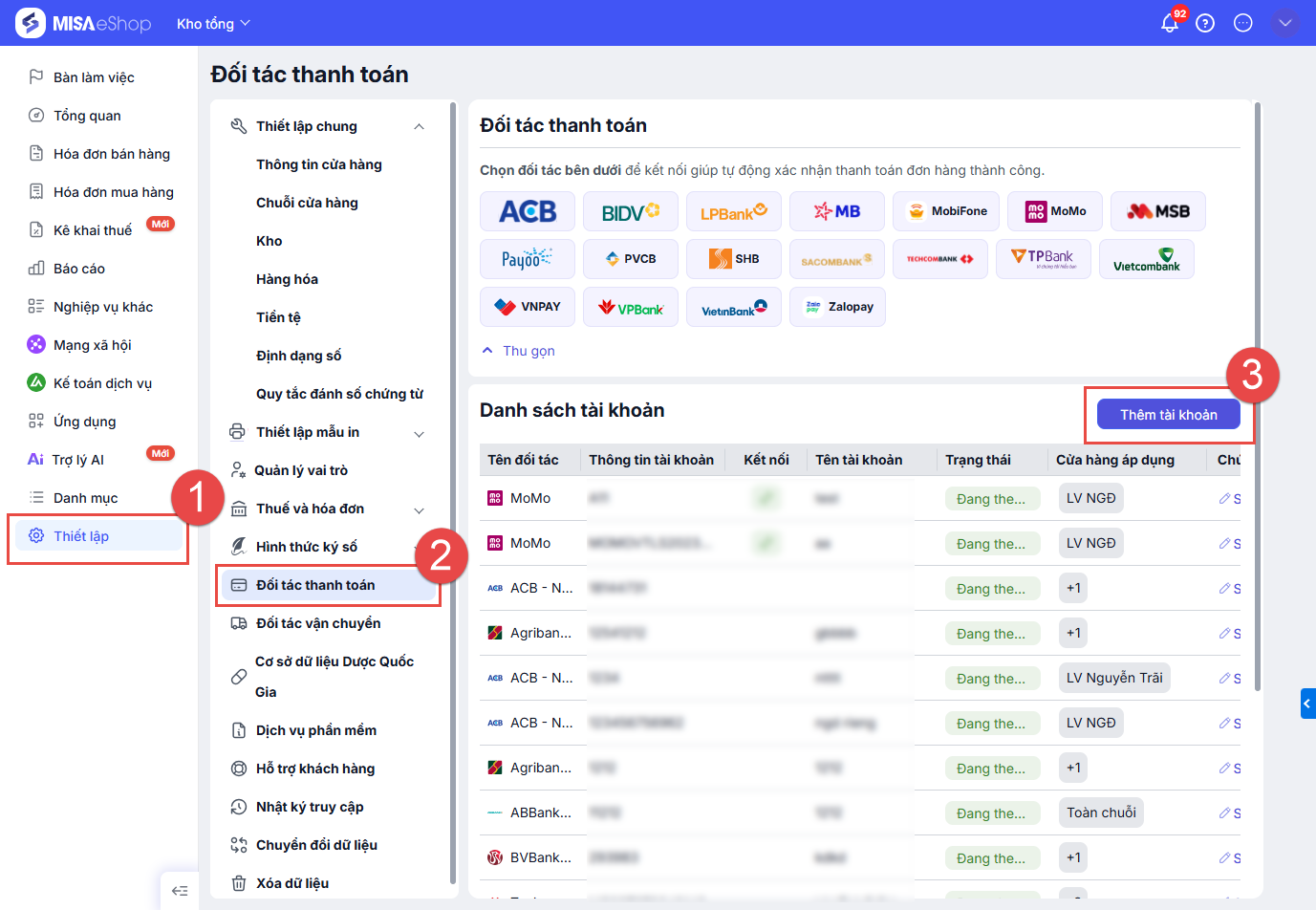Open Ứng dụng apps page
The image size is (1316, 910).
click(x=84, y=422)
